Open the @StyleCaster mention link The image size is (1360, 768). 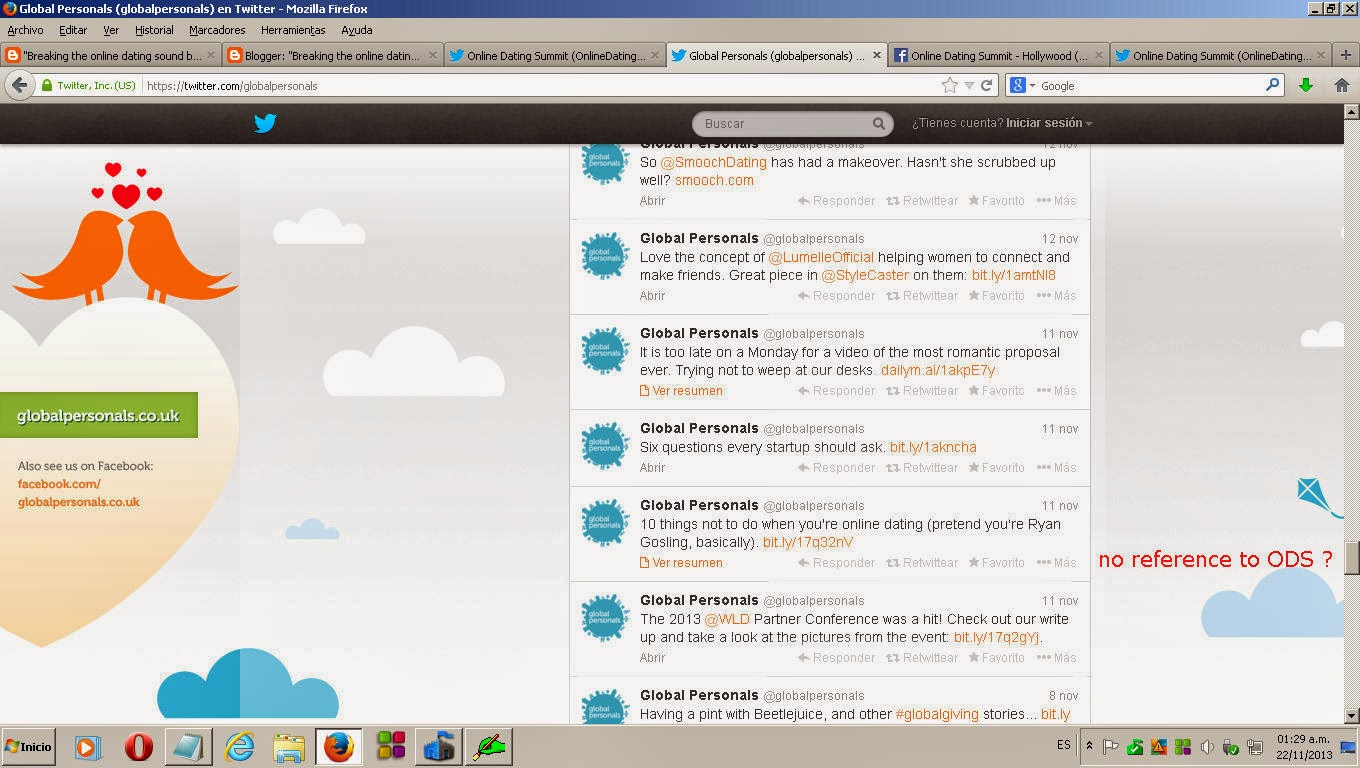(865, 276)
